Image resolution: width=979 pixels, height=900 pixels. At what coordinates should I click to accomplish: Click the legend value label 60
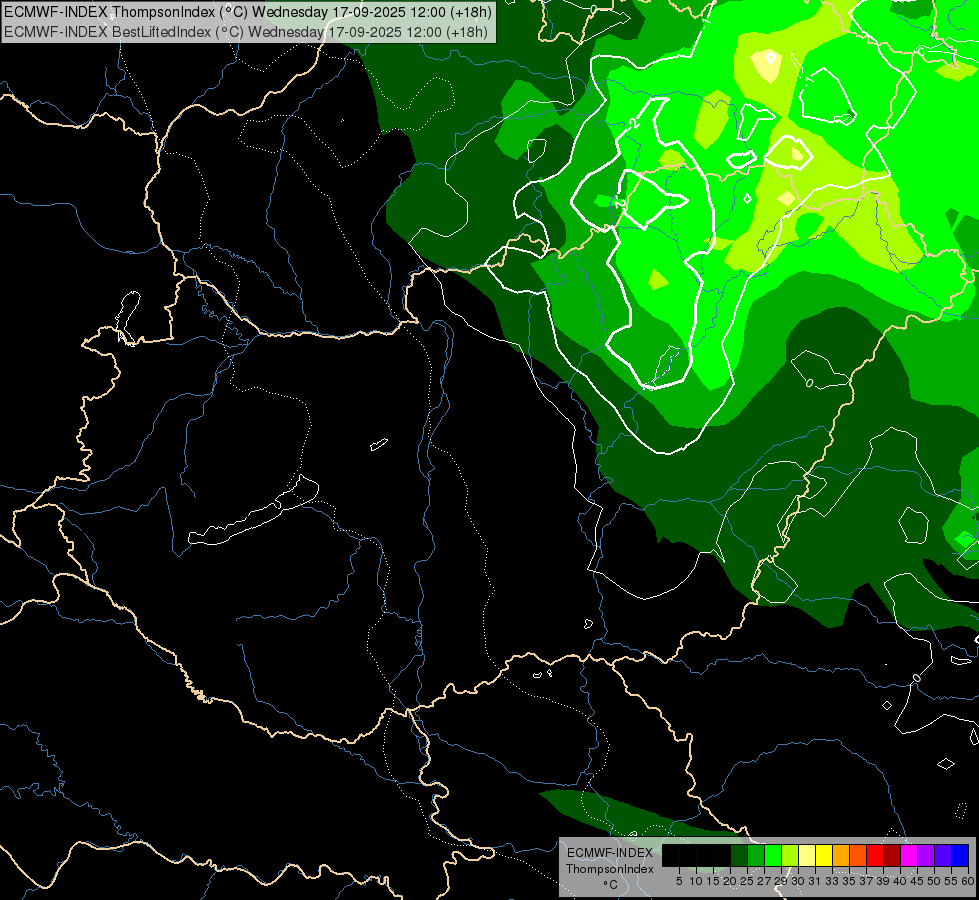(968, 881)
